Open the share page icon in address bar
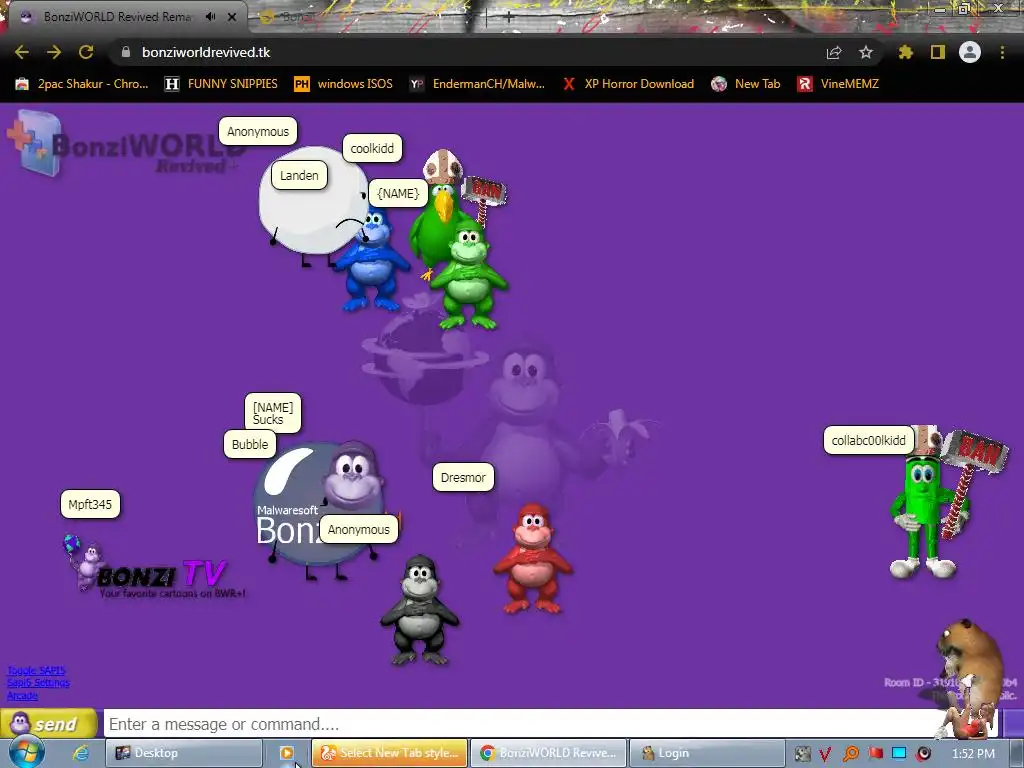The width and height of the screenshot is (1024, 768). click(x=833, y=52)
